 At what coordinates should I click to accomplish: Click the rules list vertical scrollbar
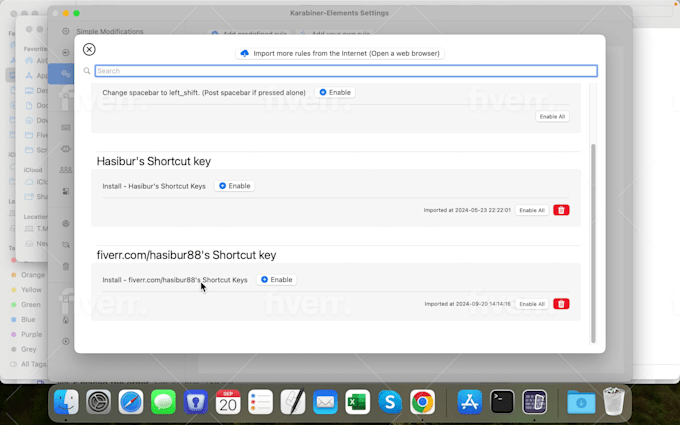(593, 243)
